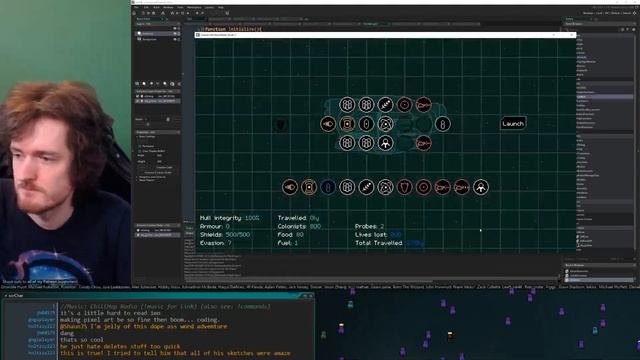
Task: Expand the Viewports and Cameras section
Action: click(138, 177)
